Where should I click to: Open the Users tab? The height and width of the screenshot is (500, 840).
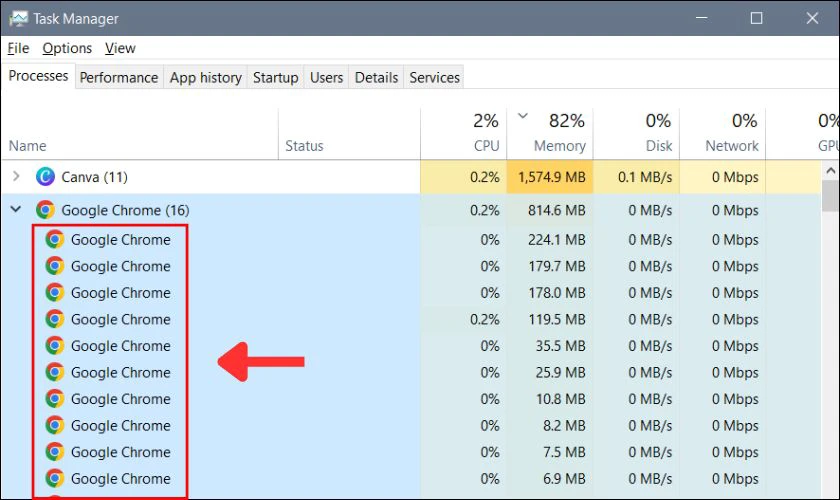[x=326, y=78]
